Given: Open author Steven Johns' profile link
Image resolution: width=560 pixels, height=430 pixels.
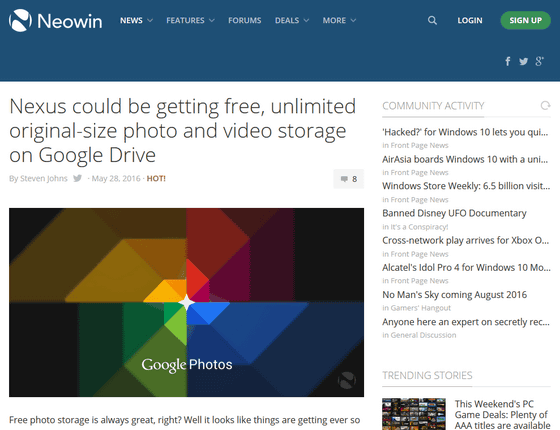Looking at the screenshot, I should click(44, 178).
